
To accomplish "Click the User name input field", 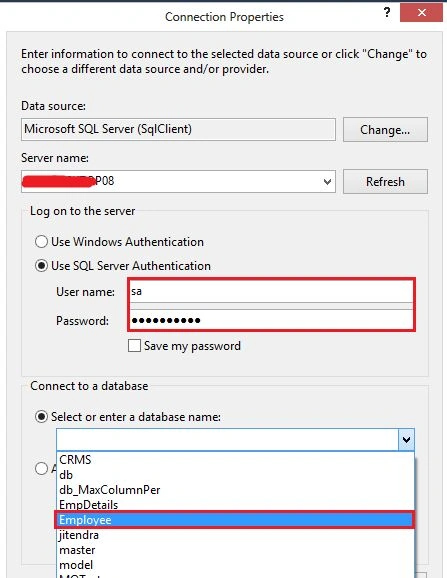I will (x=272, y=292).
